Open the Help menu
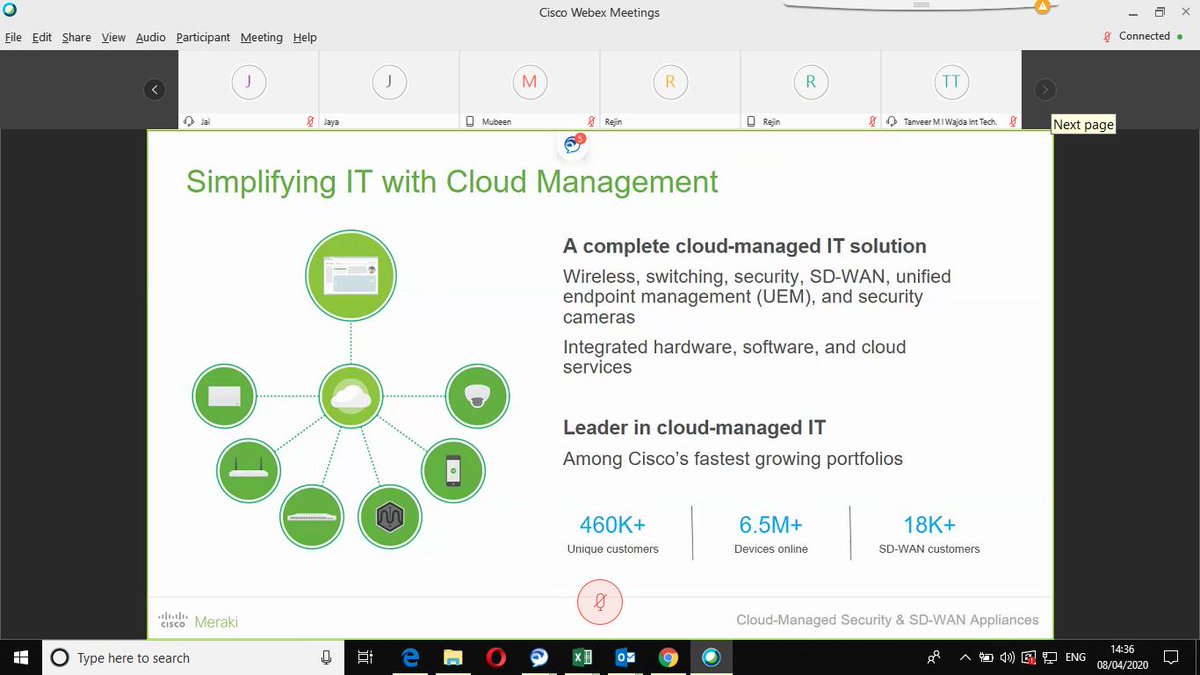The height and width of the screenshot is (675, 1200). point(305,37)
